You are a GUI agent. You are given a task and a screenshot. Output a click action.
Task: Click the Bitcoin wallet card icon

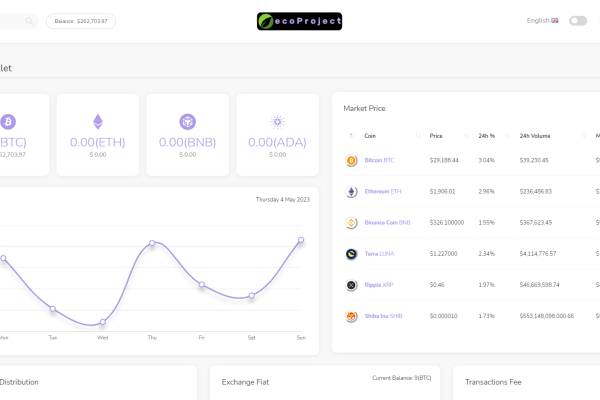pos(8,122)
